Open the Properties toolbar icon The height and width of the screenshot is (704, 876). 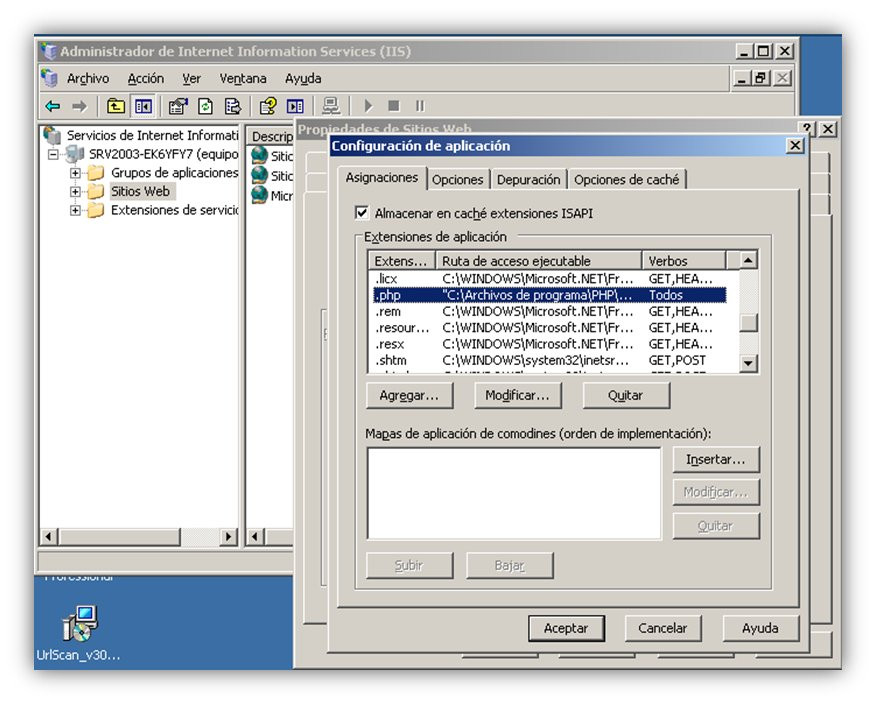pos(178,106)
